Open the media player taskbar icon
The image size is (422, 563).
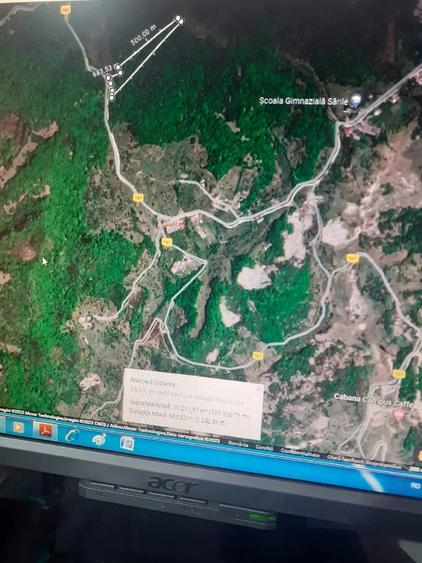[18, 427]
